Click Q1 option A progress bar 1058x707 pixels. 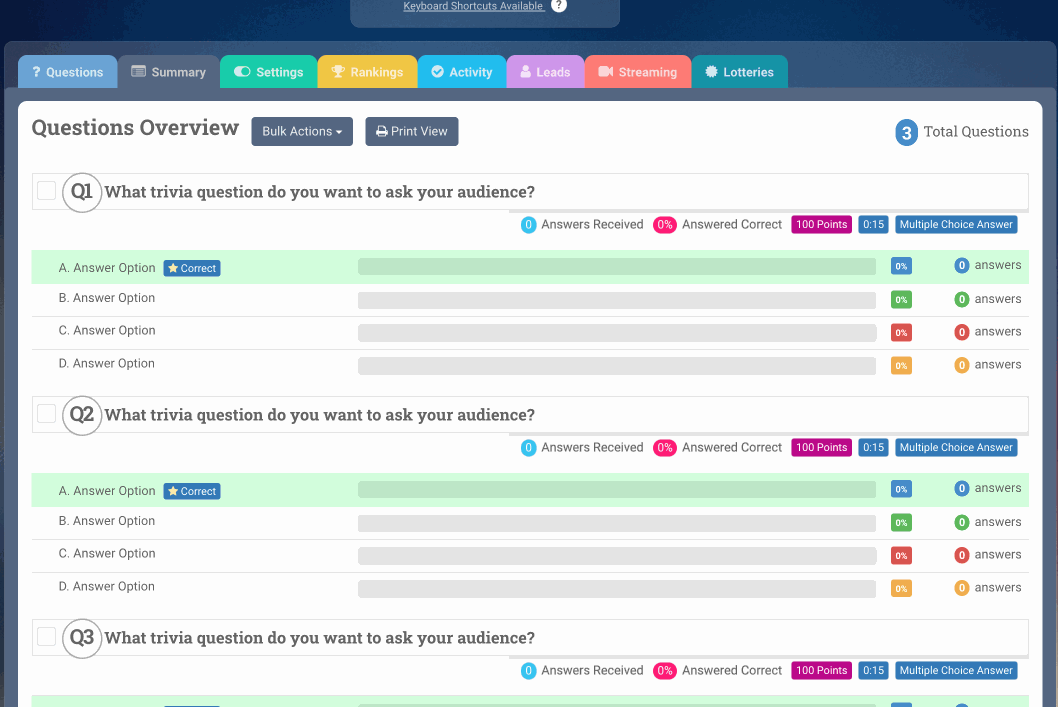click(x=617, y=266)
